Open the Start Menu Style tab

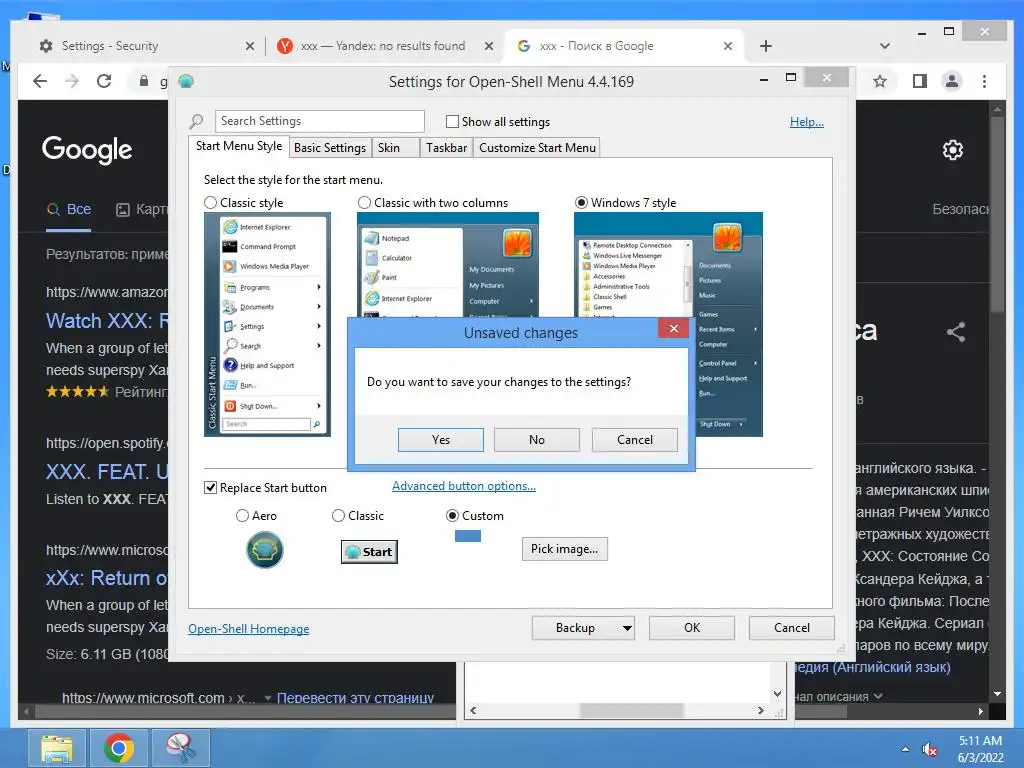239,146
